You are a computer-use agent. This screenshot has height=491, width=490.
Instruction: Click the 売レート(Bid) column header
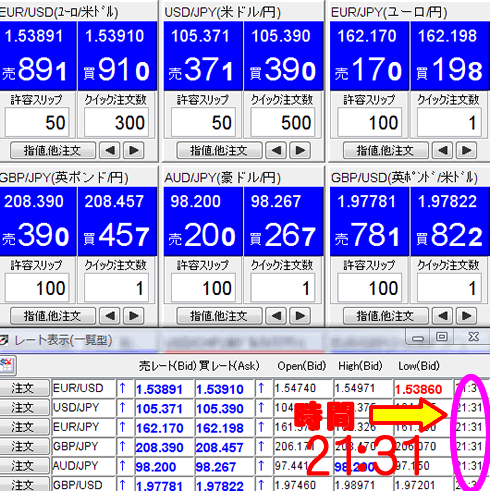coord(168,366)
